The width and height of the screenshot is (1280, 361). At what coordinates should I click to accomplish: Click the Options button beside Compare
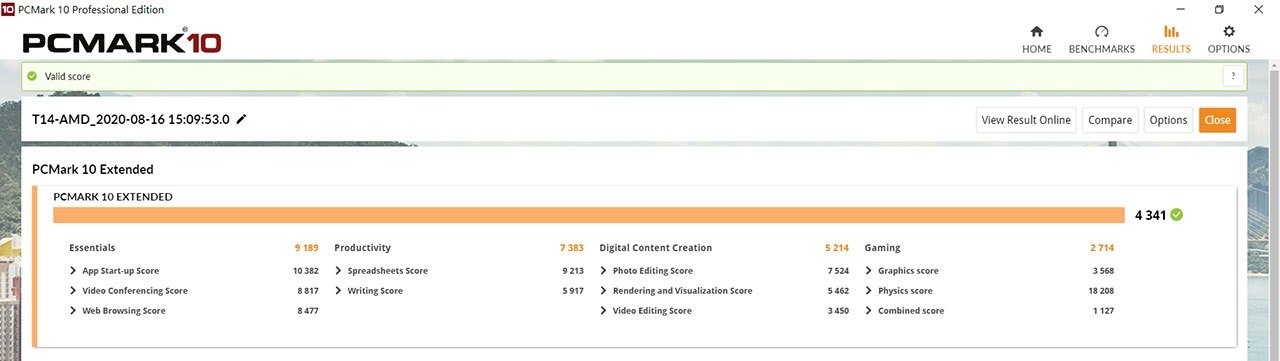(x=1168, y=120)
